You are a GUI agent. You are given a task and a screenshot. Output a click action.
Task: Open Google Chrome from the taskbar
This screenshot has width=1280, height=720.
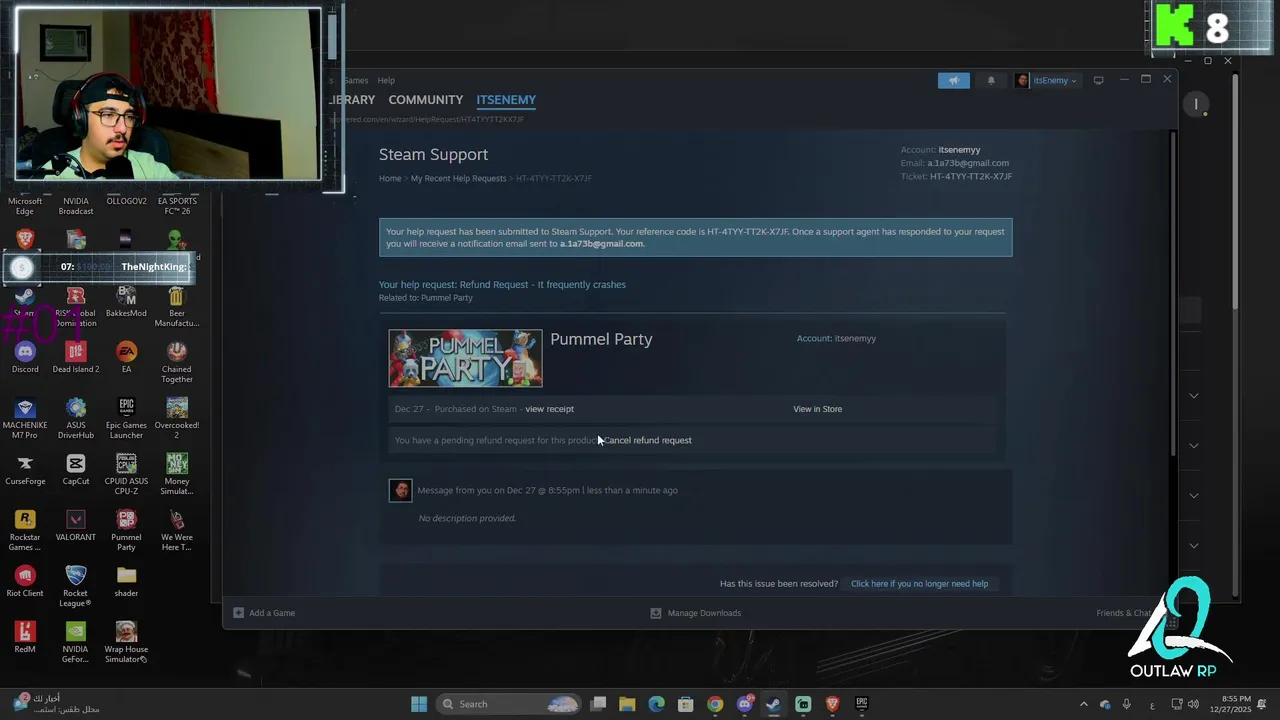(715, 704)
